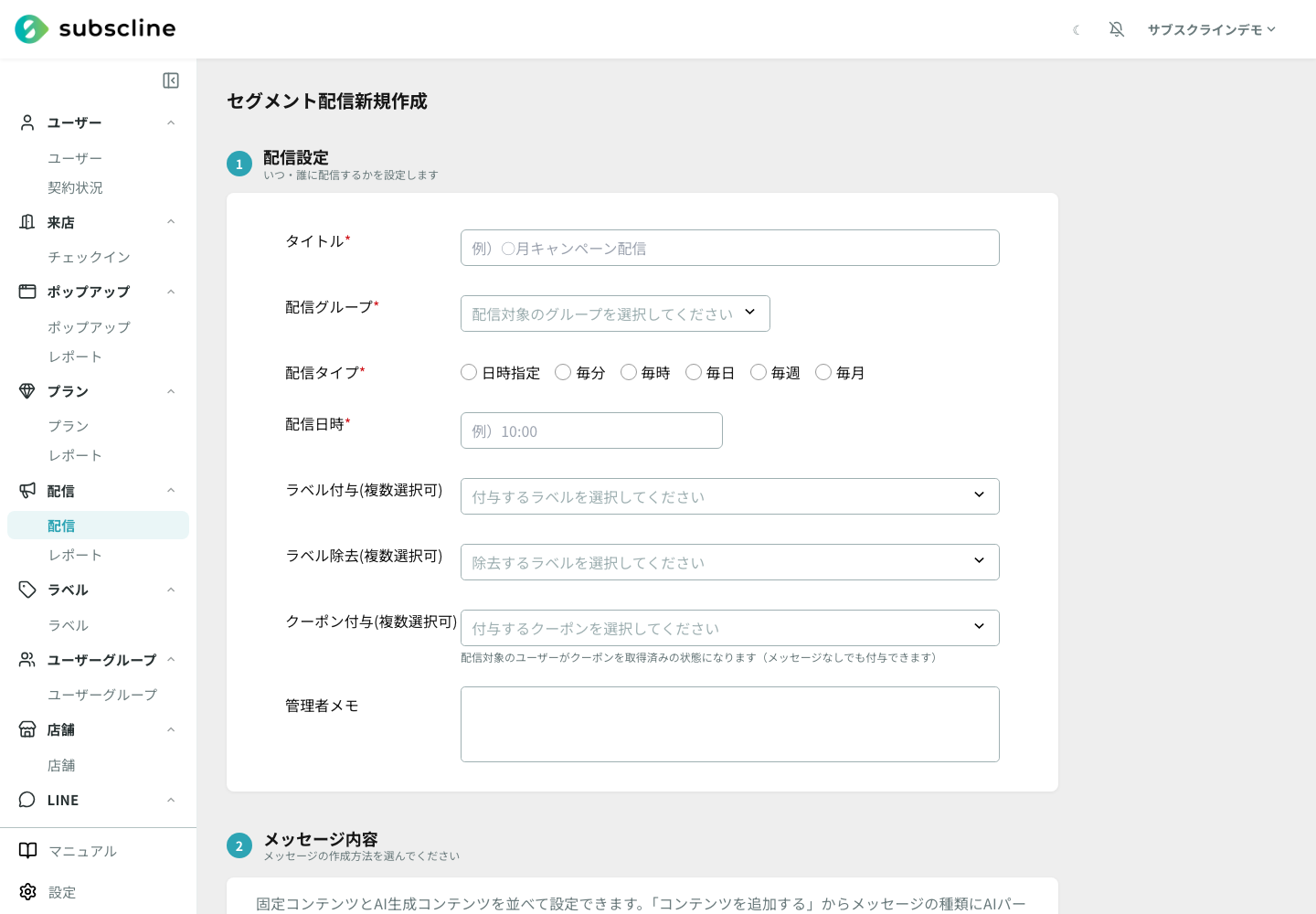
Task: Select 毎月 delivery type
Action: (x=823, y=372)
